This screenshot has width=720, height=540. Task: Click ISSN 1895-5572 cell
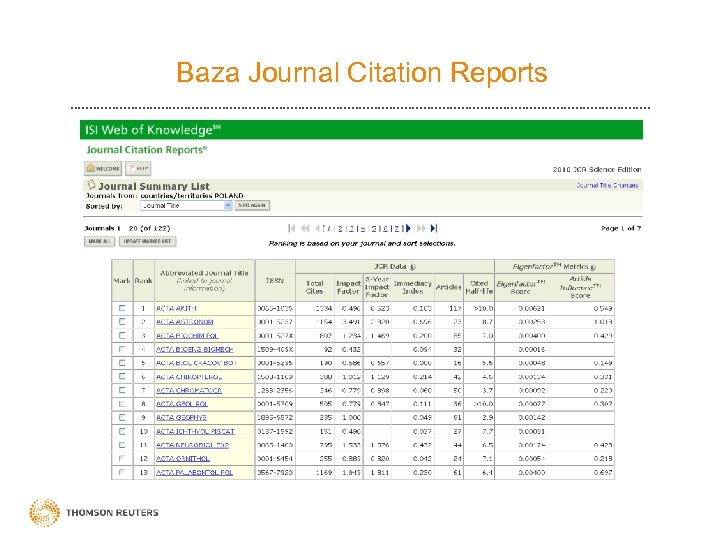click(275, 418)
